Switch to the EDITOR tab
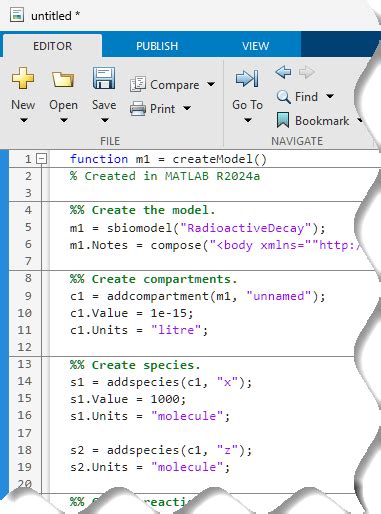 point(52,46)
